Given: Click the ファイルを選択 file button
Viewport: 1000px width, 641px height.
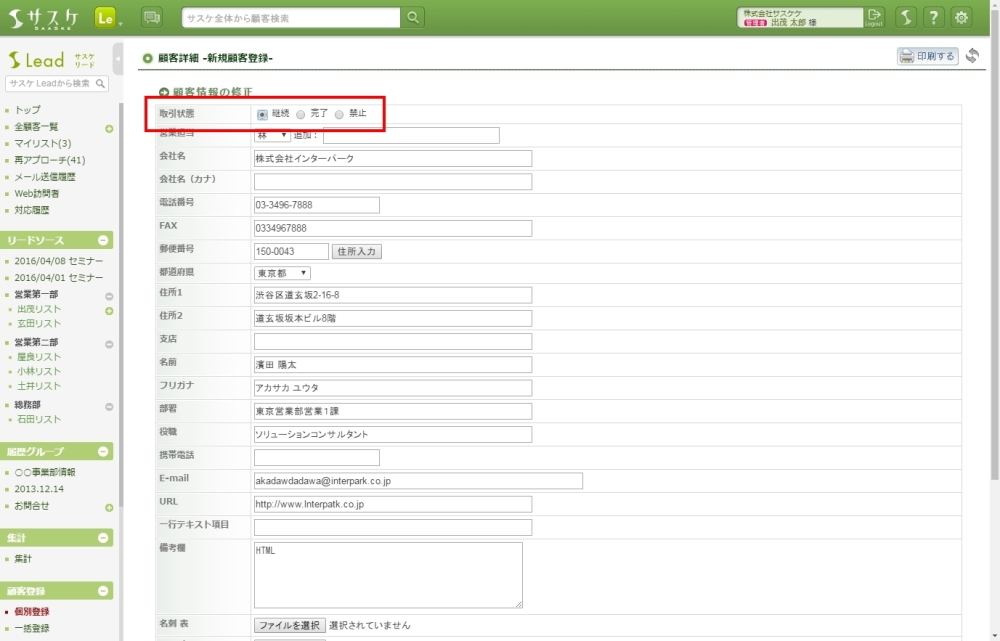Looking at the screenshot, I should (288, 625).
